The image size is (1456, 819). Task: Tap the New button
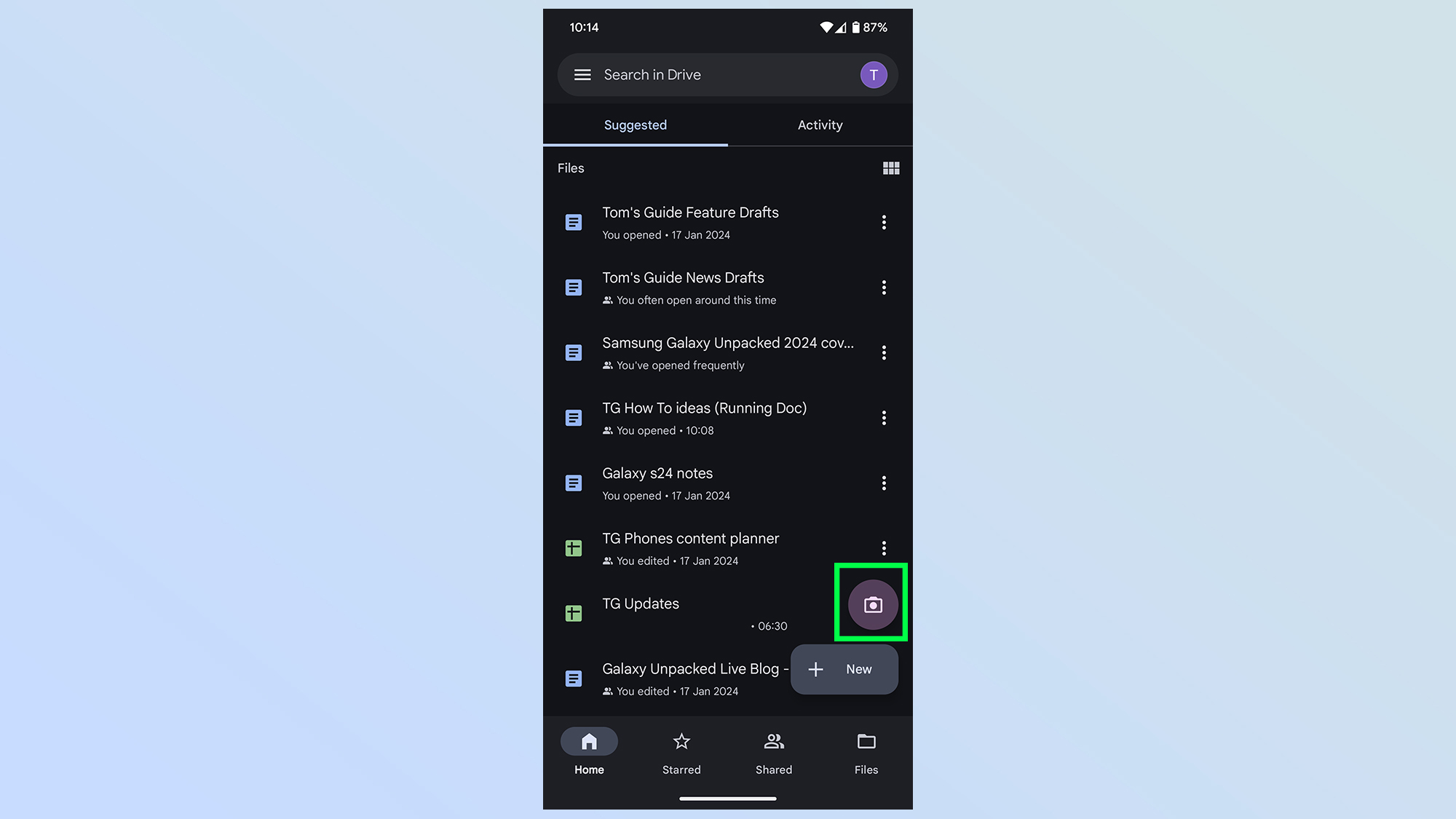click(844, 668)
